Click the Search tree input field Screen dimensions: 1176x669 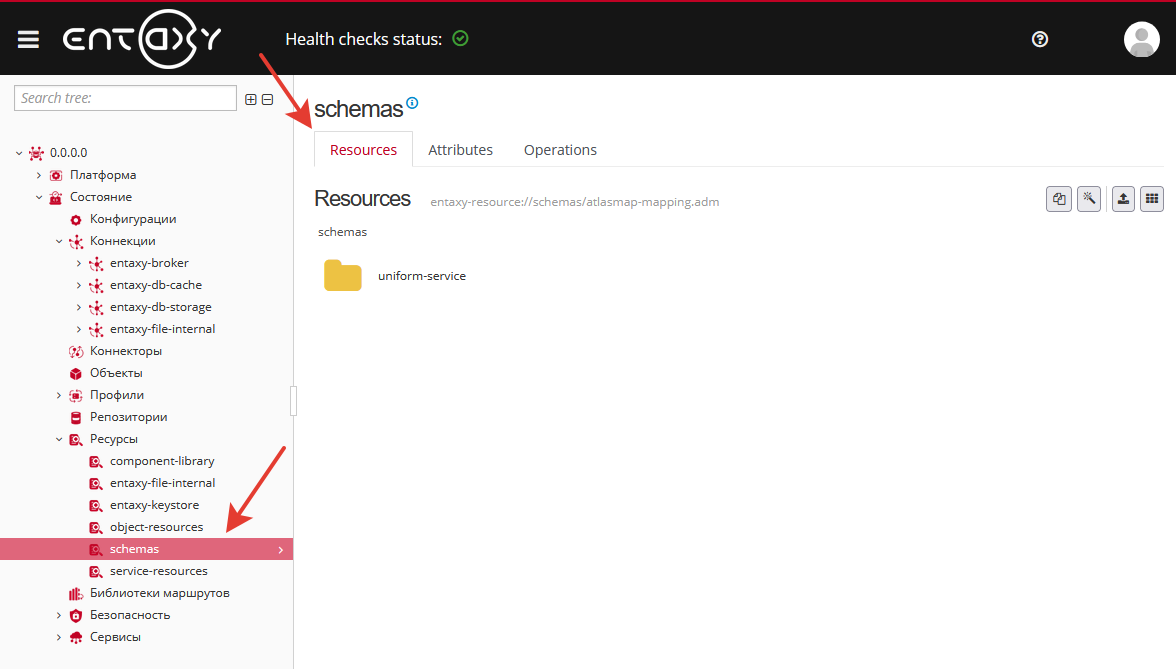(x=125, y=98)
